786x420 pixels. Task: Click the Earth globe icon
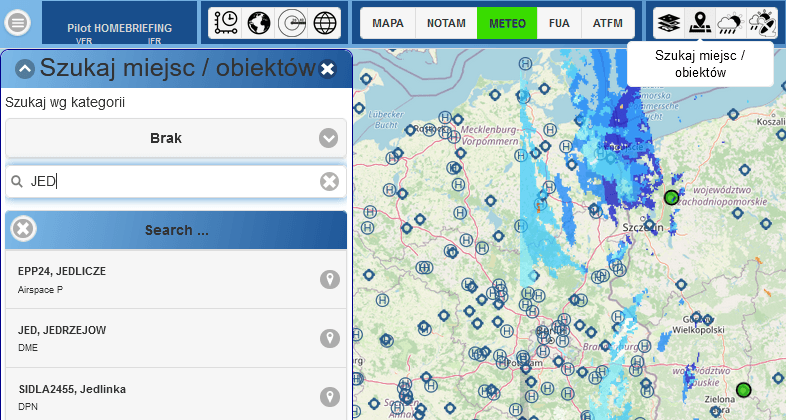tap(259, 23)
